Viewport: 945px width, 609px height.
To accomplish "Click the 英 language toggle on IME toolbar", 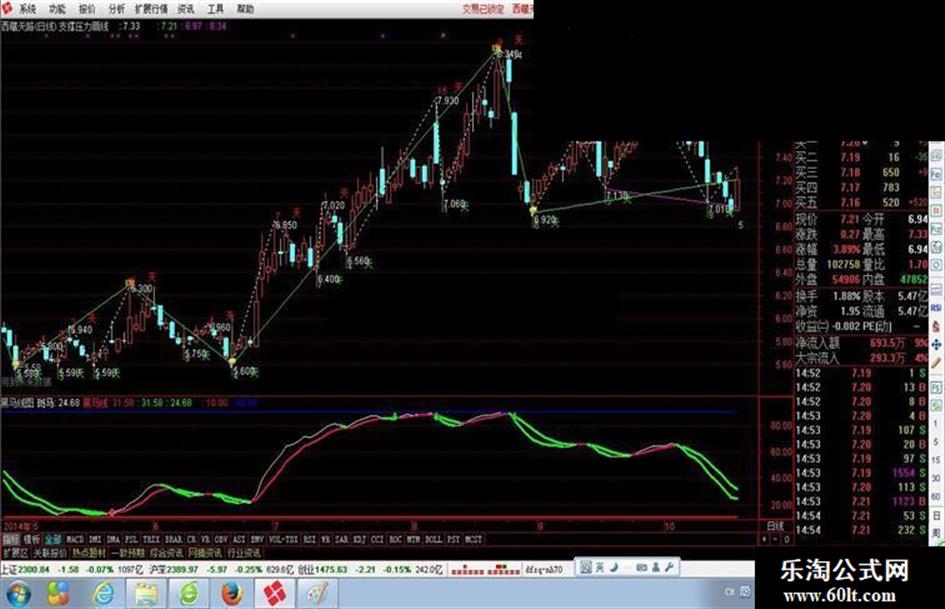I will (600, 567).
